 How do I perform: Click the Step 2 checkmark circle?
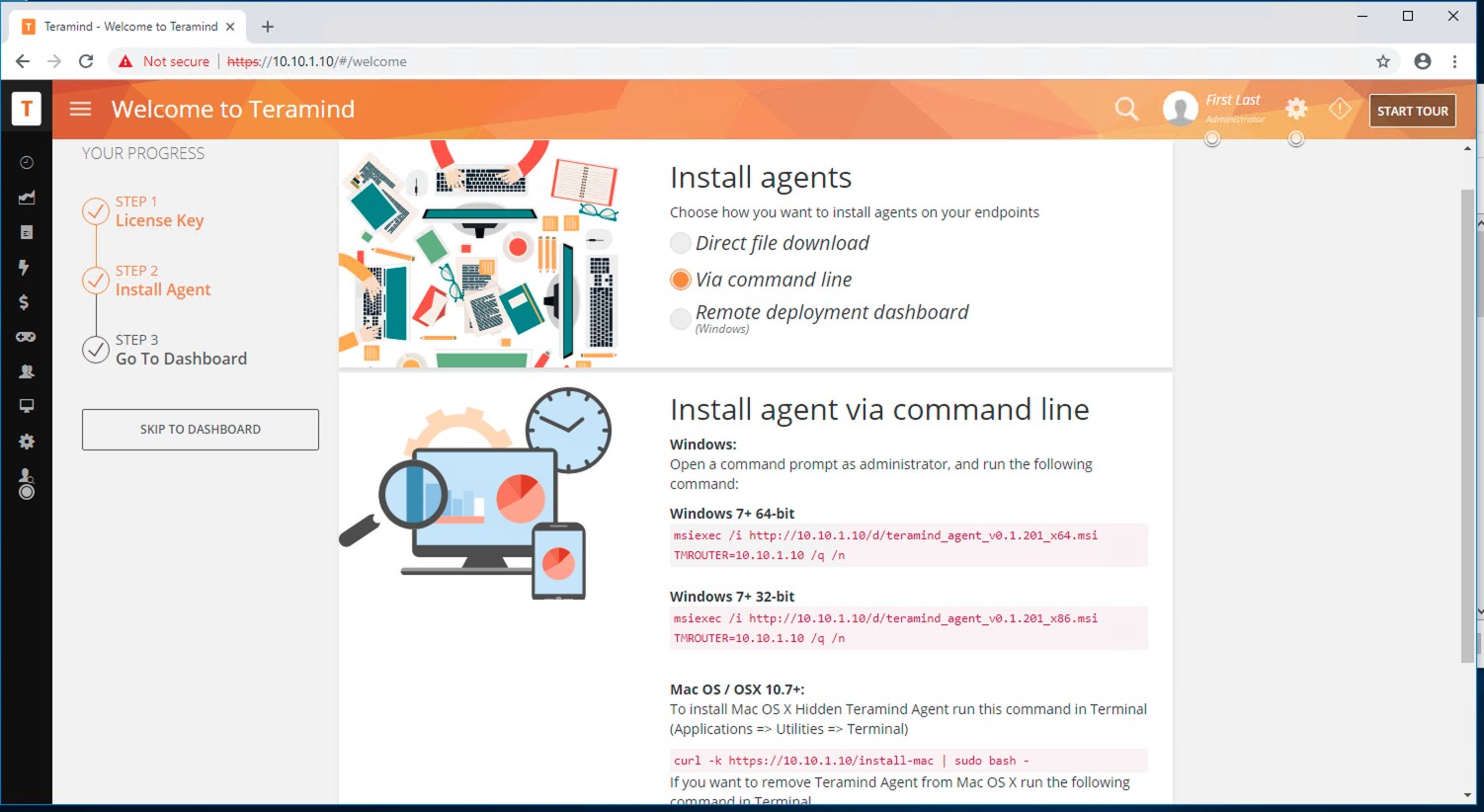click(x=96, y=281)
